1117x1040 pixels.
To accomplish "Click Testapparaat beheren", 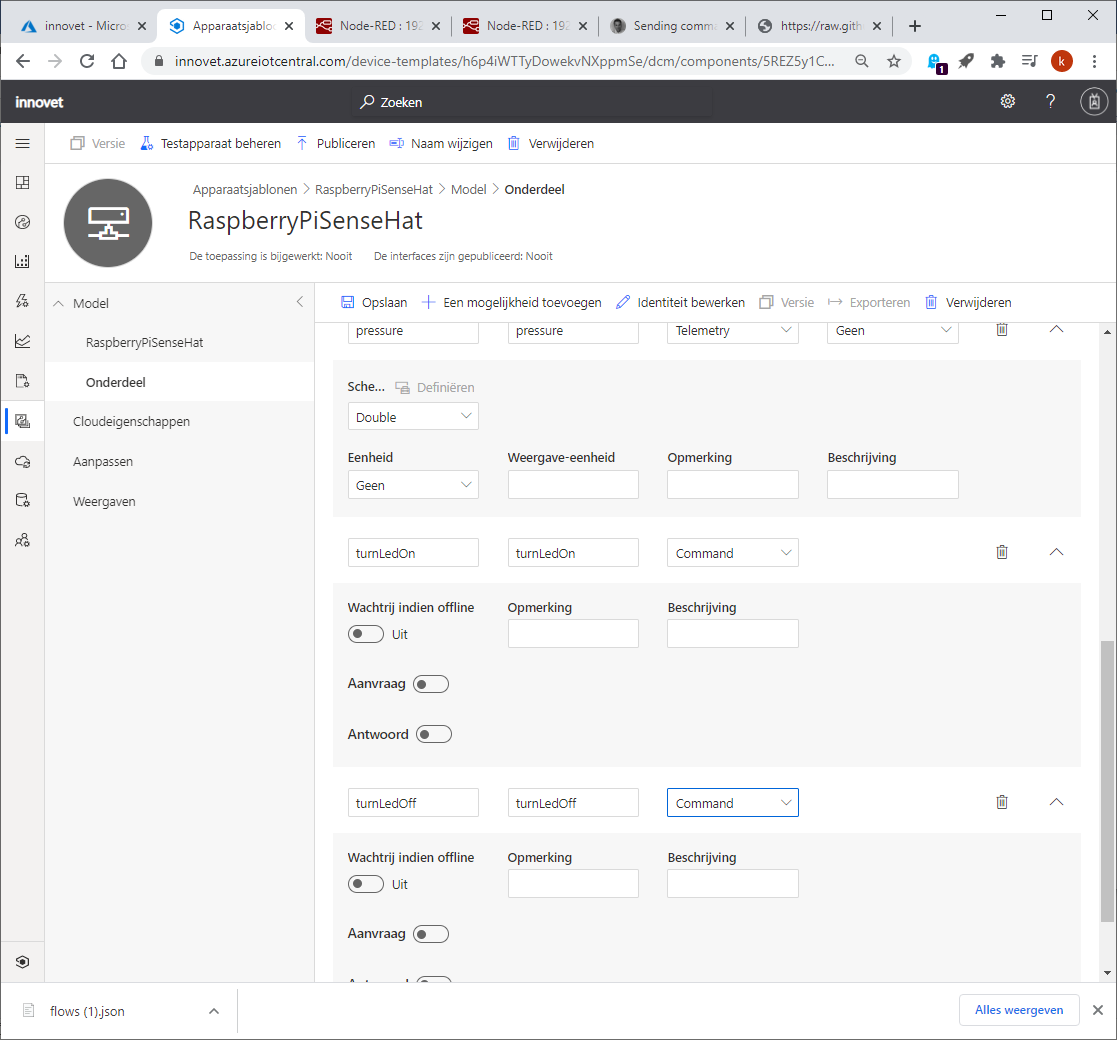I will (x=210, y=144).
